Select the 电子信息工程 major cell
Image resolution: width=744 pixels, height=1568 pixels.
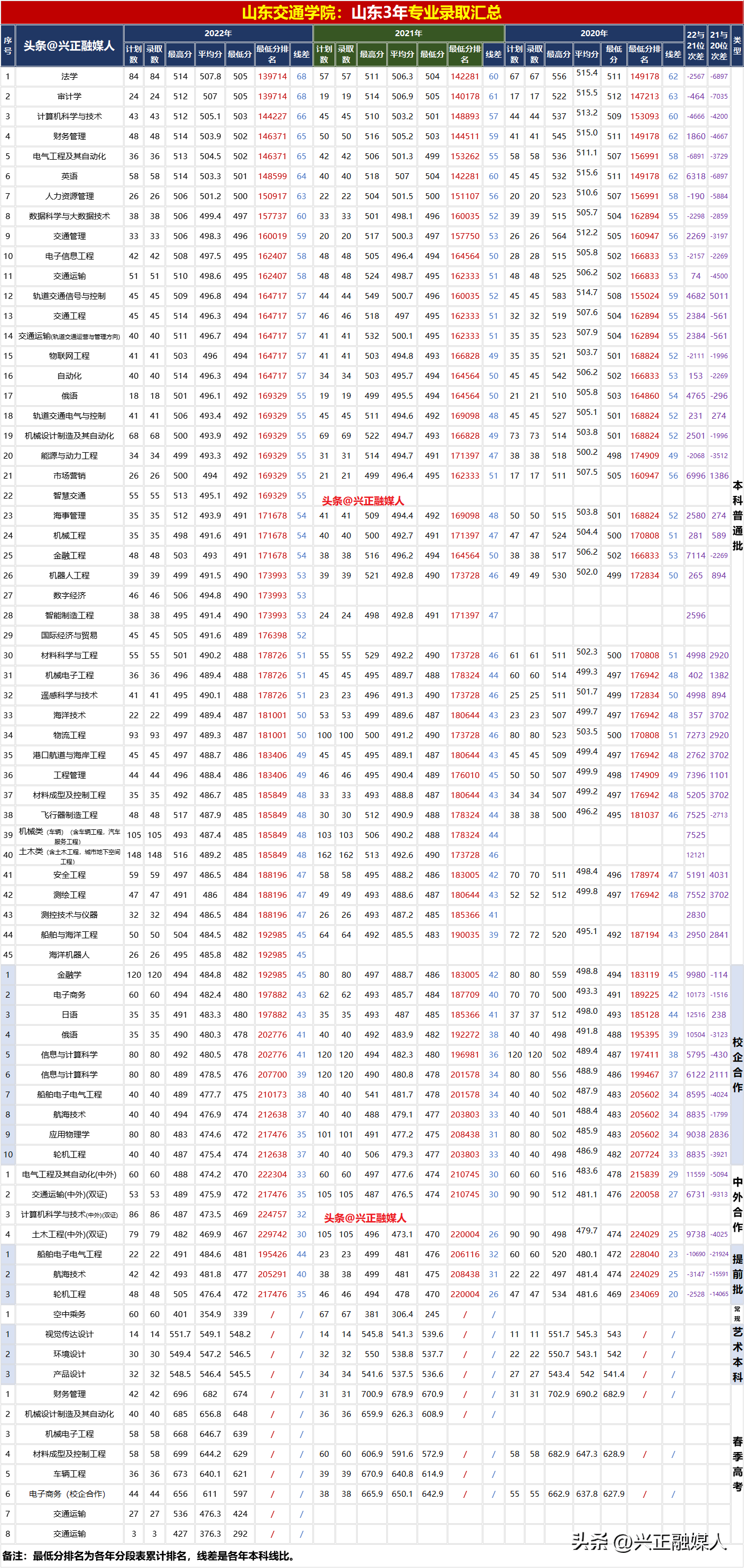[70, 256]
